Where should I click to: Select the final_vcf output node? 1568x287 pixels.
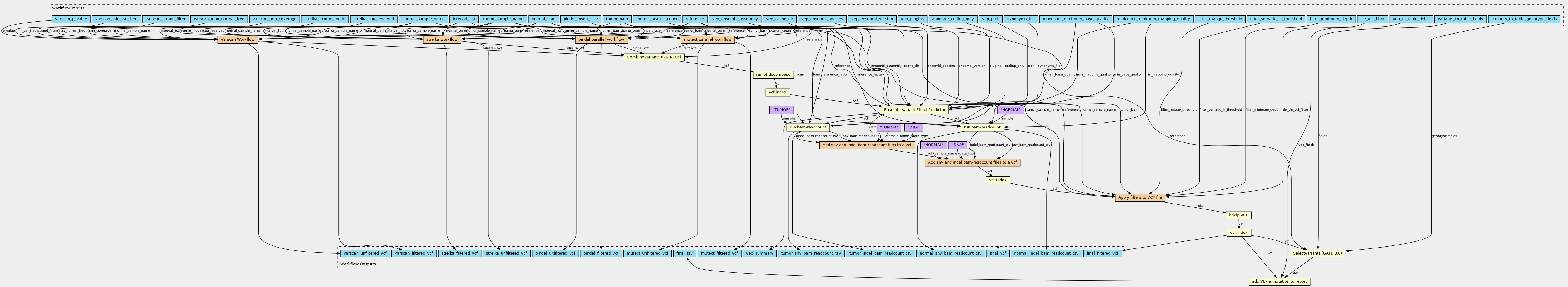[998, 253]
